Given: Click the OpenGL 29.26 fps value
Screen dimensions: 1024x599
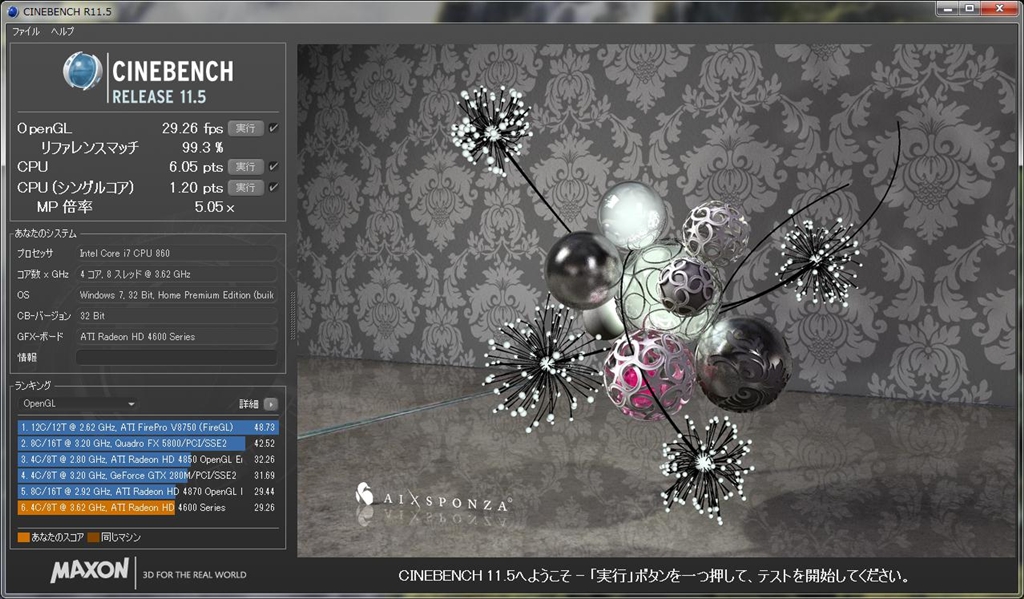Looking at the screenshot, I should pos(192,129).
